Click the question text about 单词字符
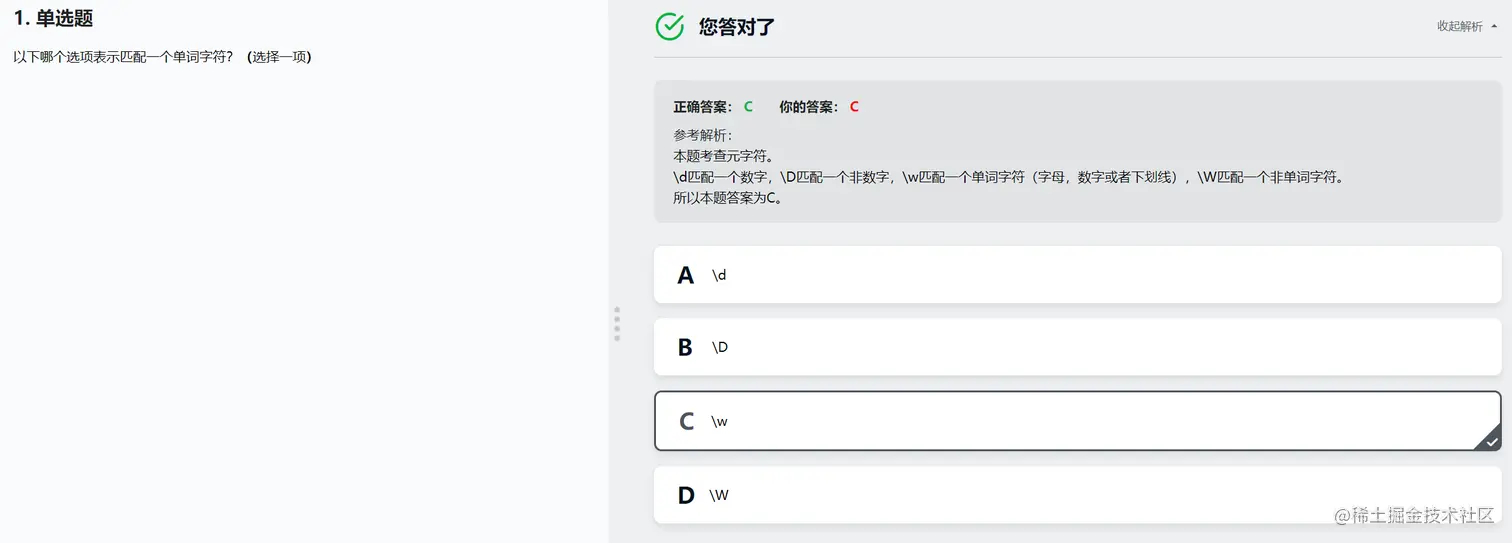 point(123,57)
